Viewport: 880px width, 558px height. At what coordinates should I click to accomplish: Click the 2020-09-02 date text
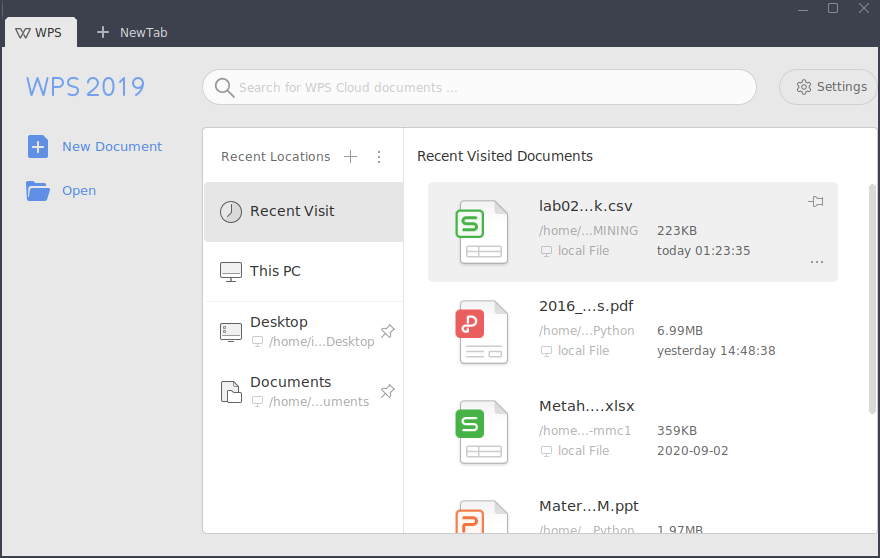(x=693, y=451)
